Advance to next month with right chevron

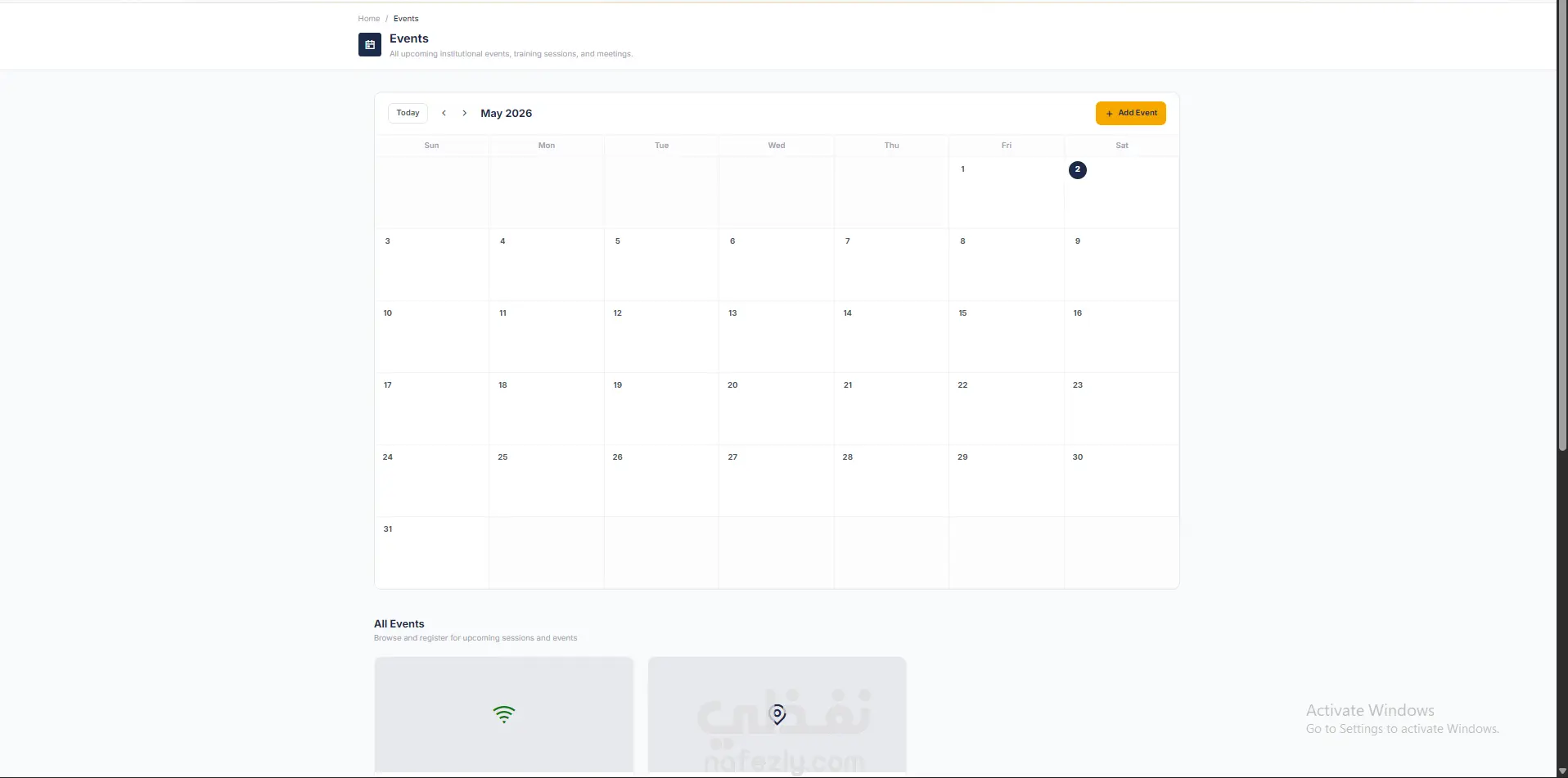coord(464,113)
